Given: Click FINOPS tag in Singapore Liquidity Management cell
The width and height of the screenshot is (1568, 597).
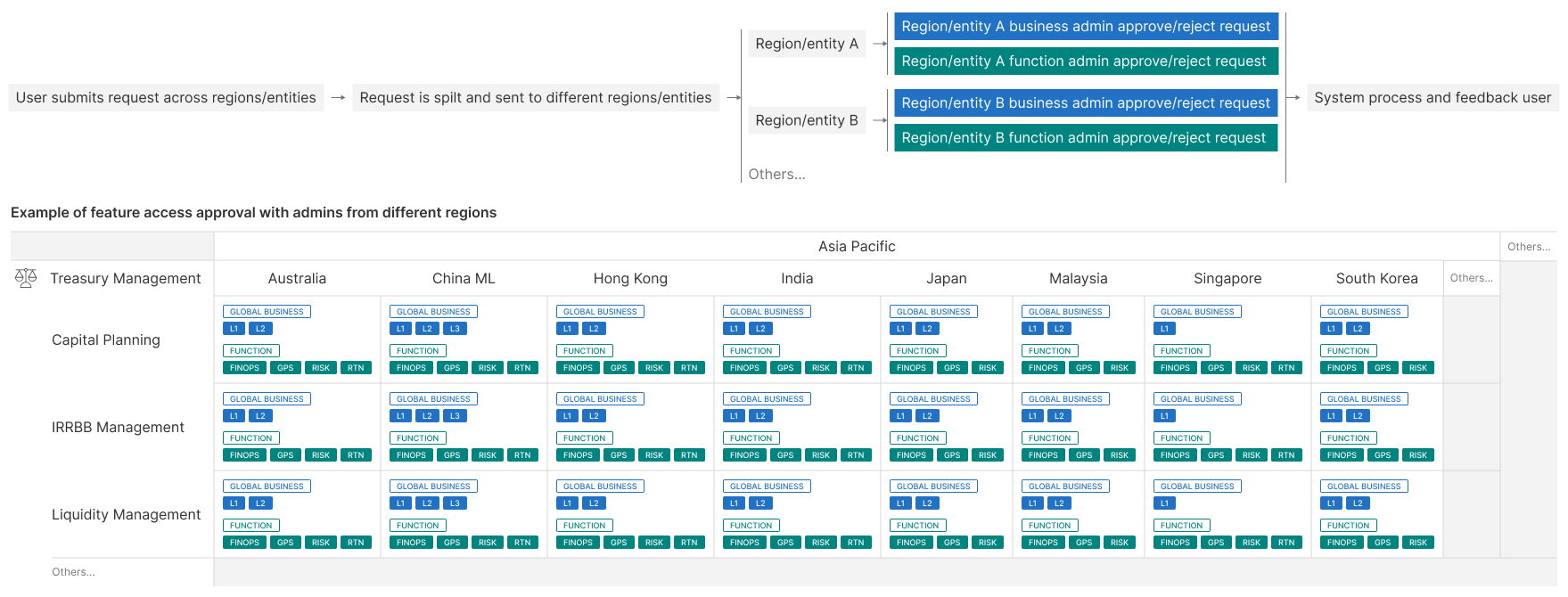Looking at the screenshot, I should [1175, 543].
